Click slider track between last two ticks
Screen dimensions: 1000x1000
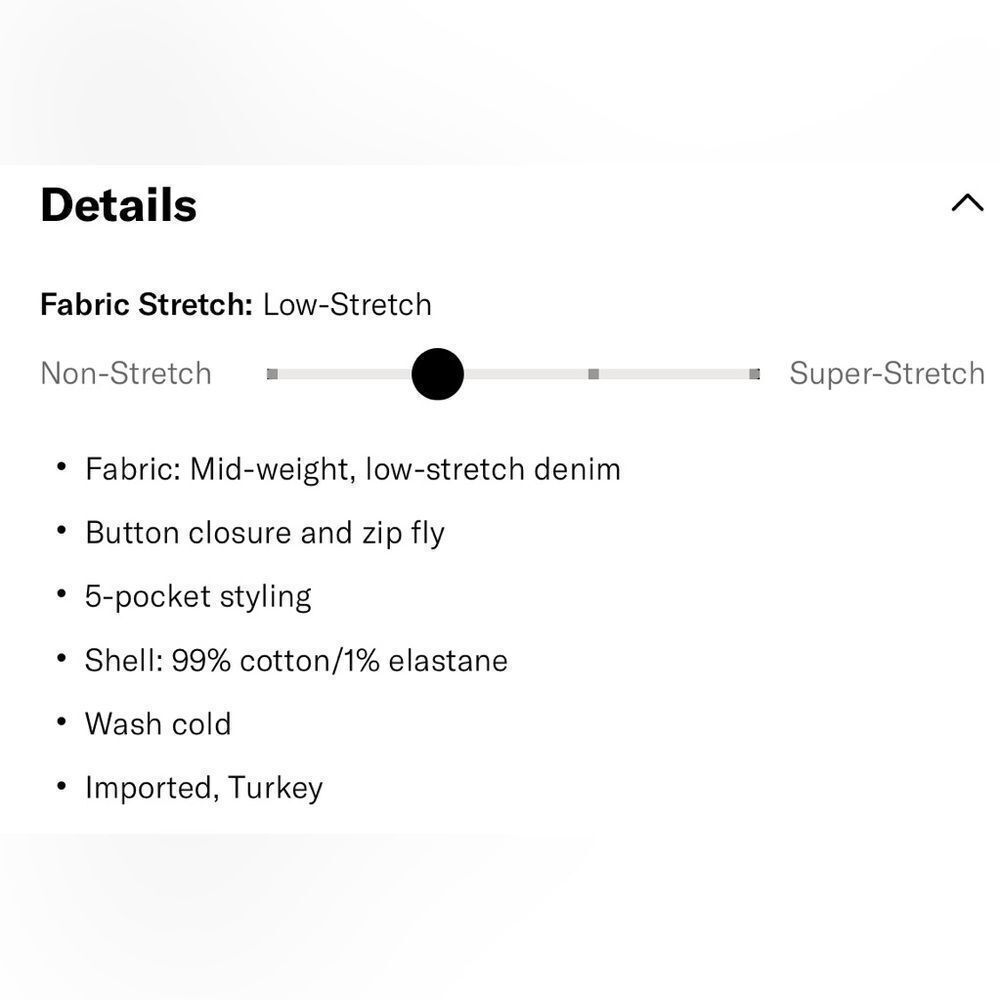[675, 374]
